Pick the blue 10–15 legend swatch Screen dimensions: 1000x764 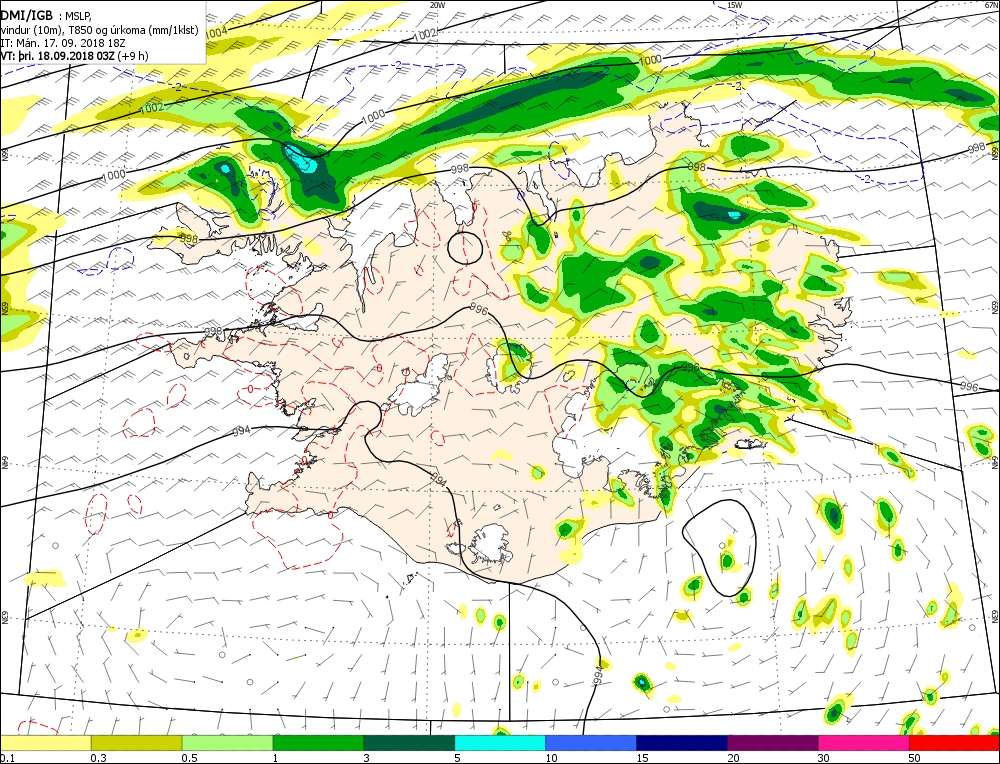[591, 743]
